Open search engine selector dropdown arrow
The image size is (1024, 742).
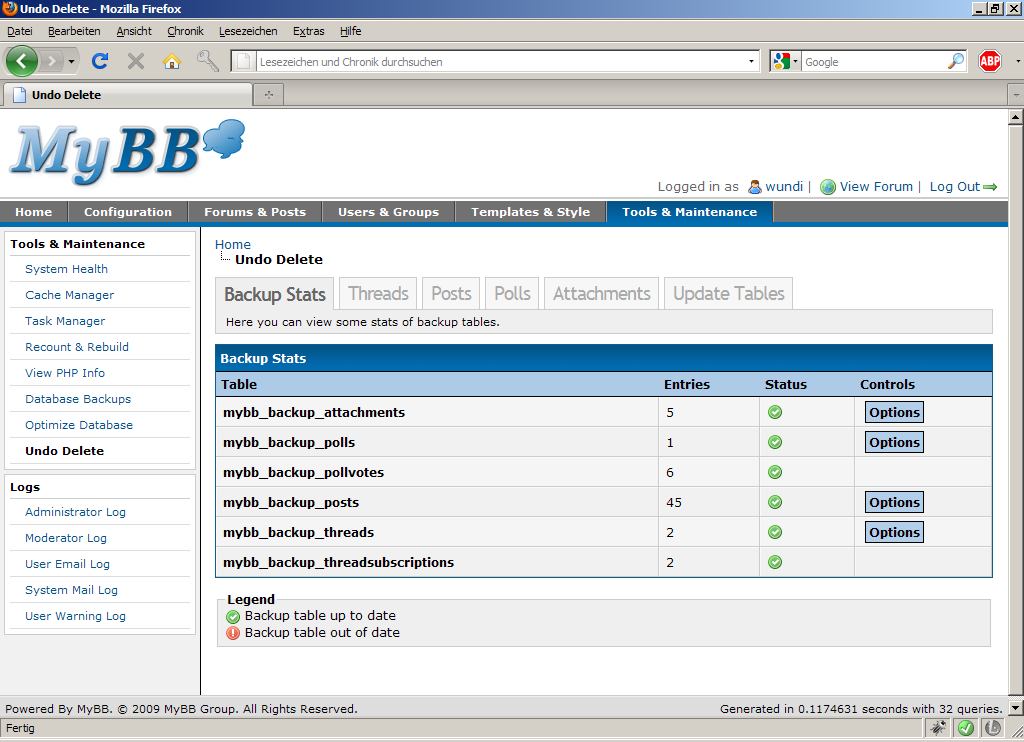click(795, 61)
